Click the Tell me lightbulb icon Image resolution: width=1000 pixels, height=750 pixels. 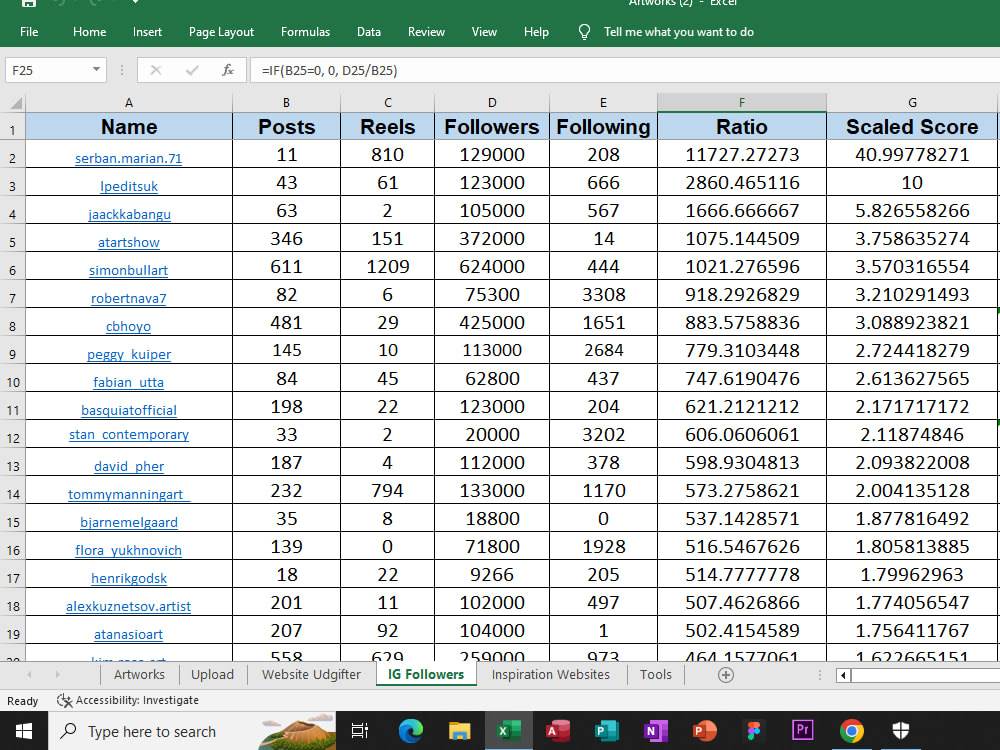tap(584, 32)
